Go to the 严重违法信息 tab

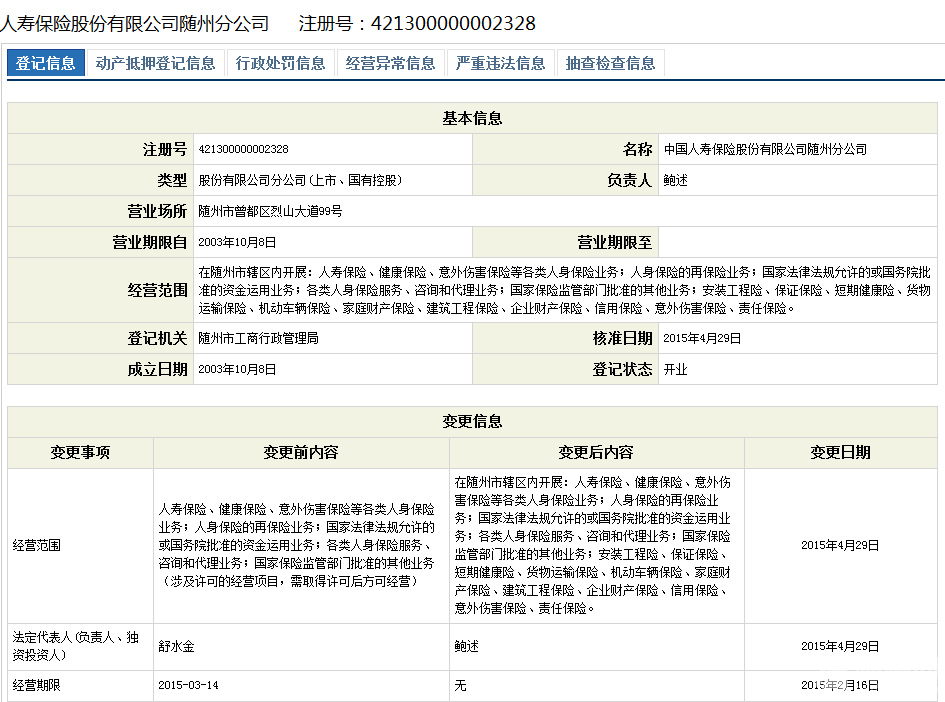pos(500,63)
